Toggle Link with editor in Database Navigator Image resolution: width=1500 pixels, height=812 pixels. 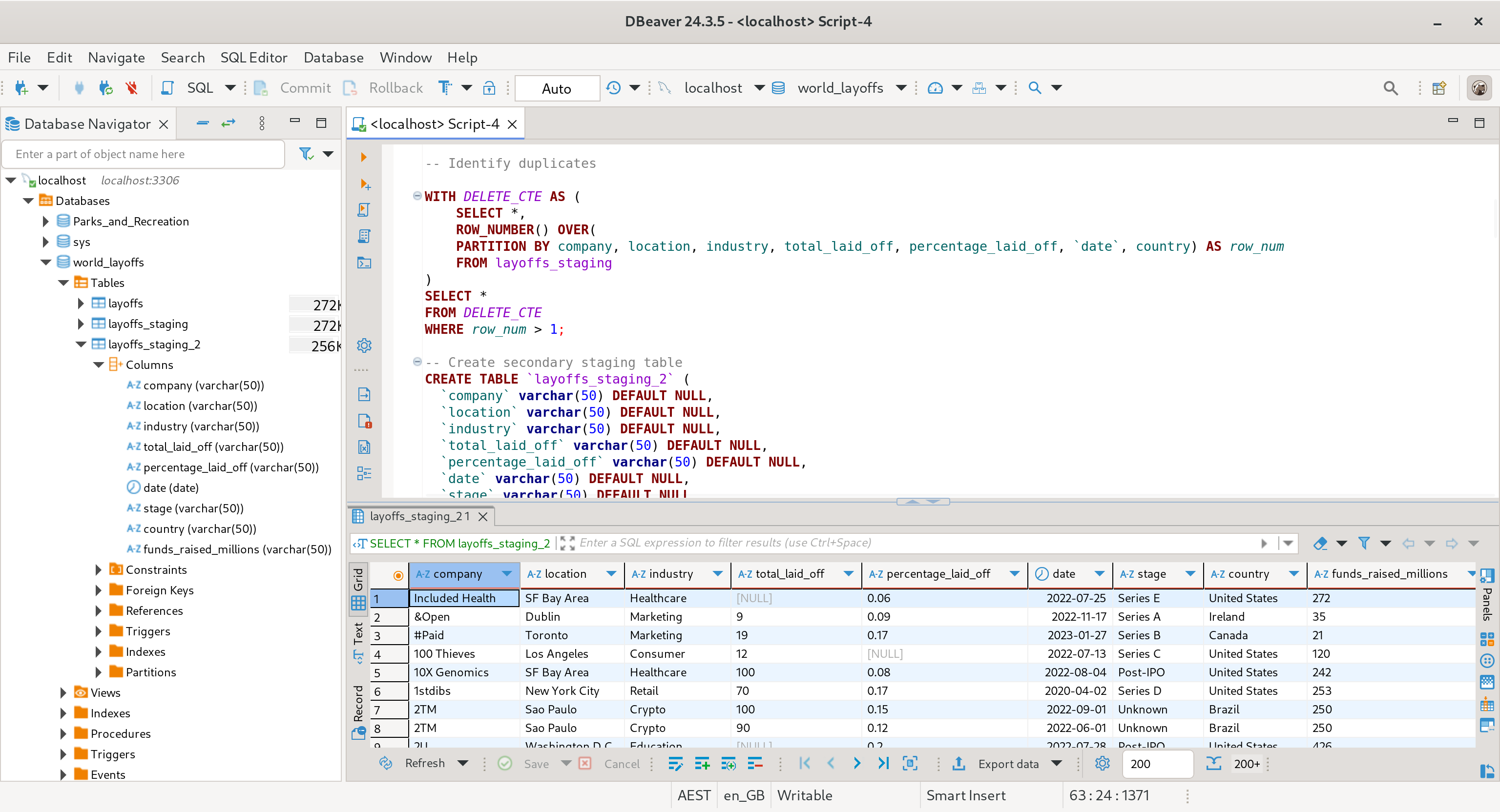[x=228, y=123]
